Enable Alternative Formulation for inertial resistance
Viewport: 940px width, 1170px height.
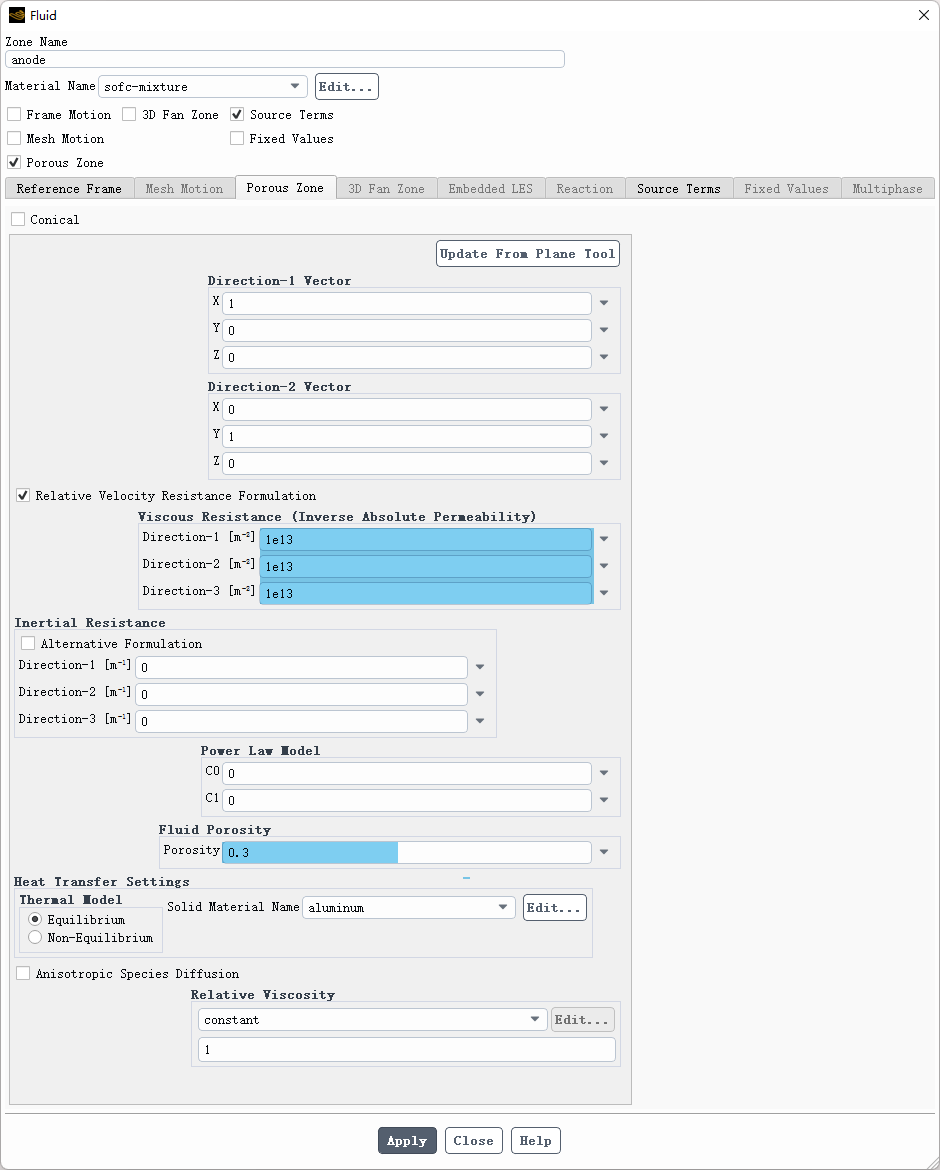pos(28,643)
